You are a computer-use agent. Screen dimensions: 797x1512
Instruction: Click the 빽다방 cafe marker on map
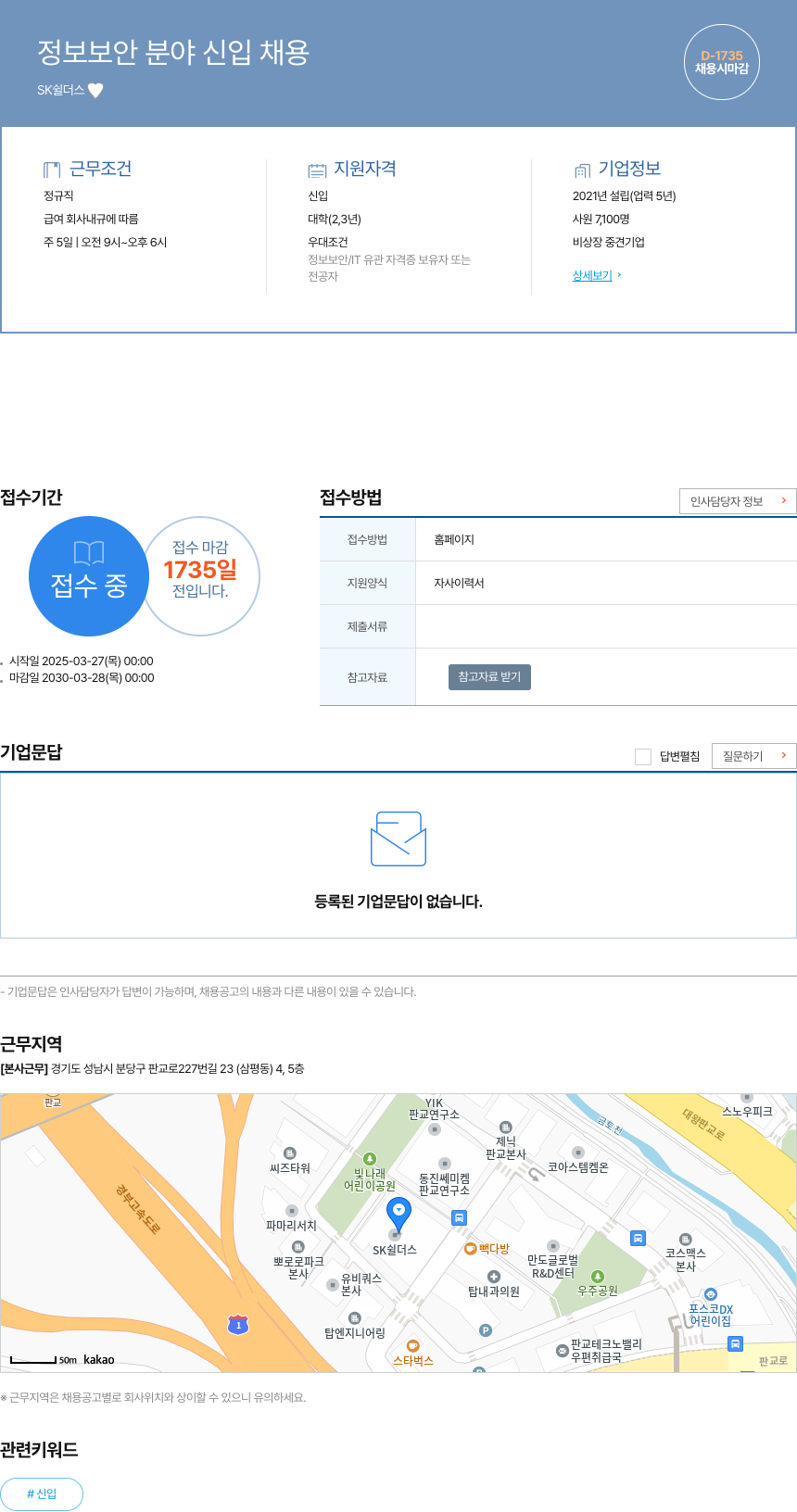pyautogui.click(x=471, y=1249)
